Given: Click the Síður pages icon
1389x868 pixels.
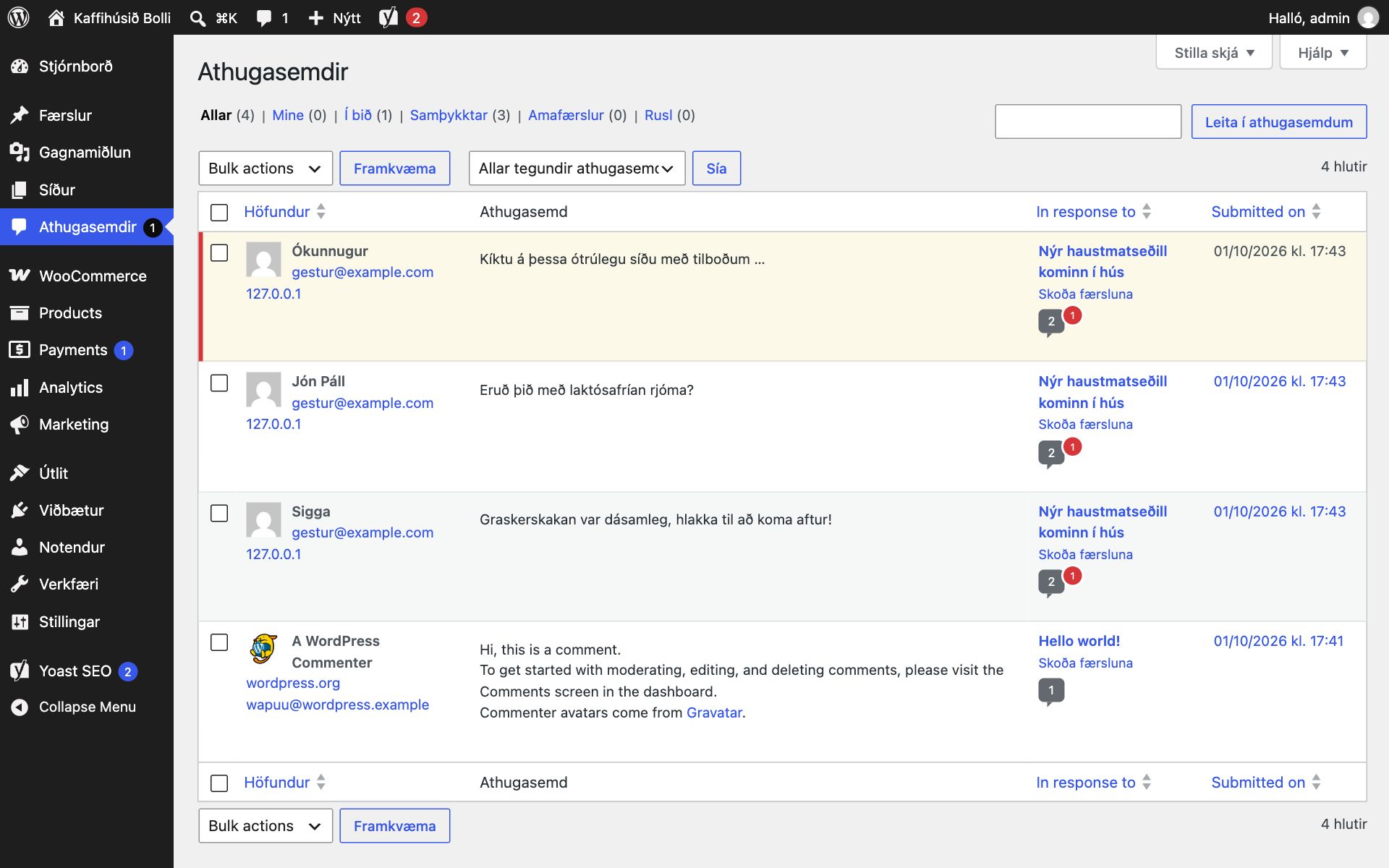Looking at the screenshot, I should tap(20, 190).
